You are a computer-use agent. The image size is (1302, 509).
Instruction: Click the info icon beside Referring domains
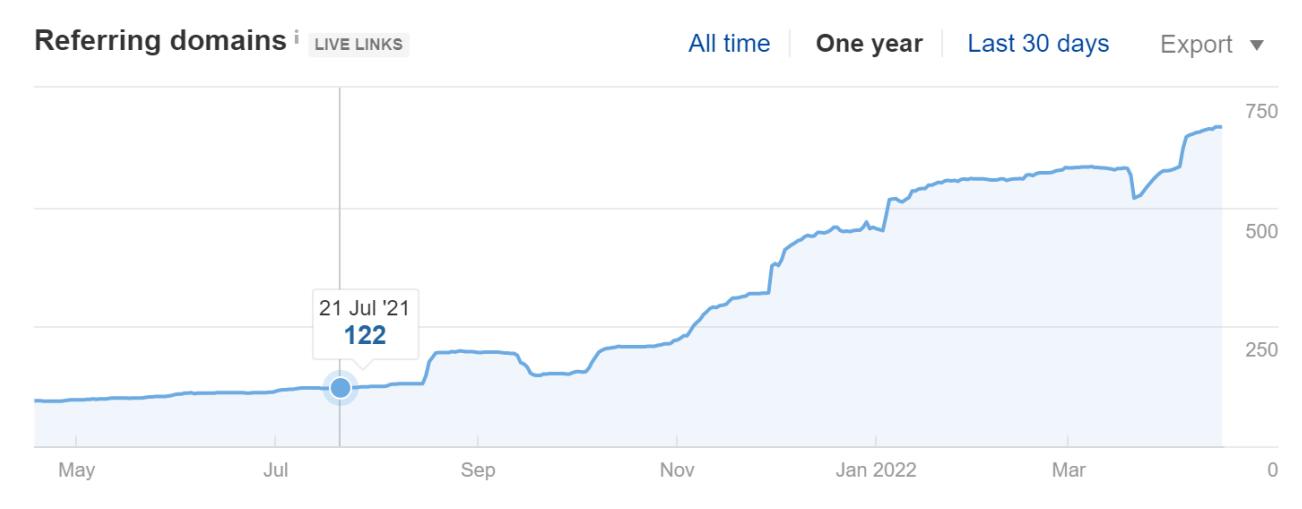[x=297, y=39]
